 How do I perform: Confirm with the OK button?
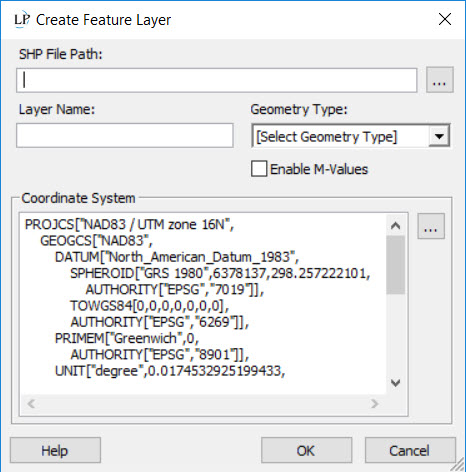306,450
